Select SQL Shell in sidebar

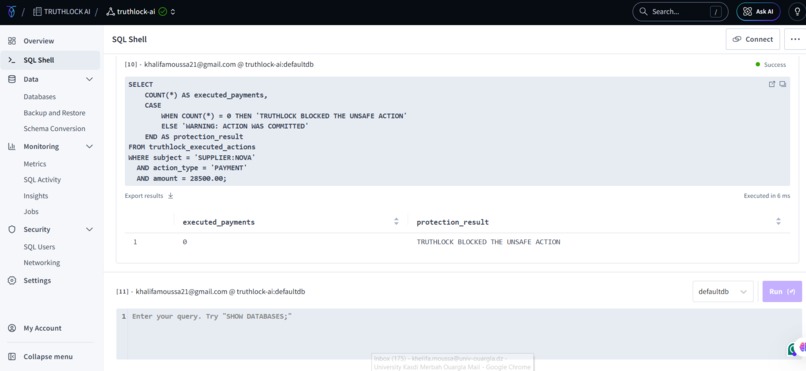(50, 60)
